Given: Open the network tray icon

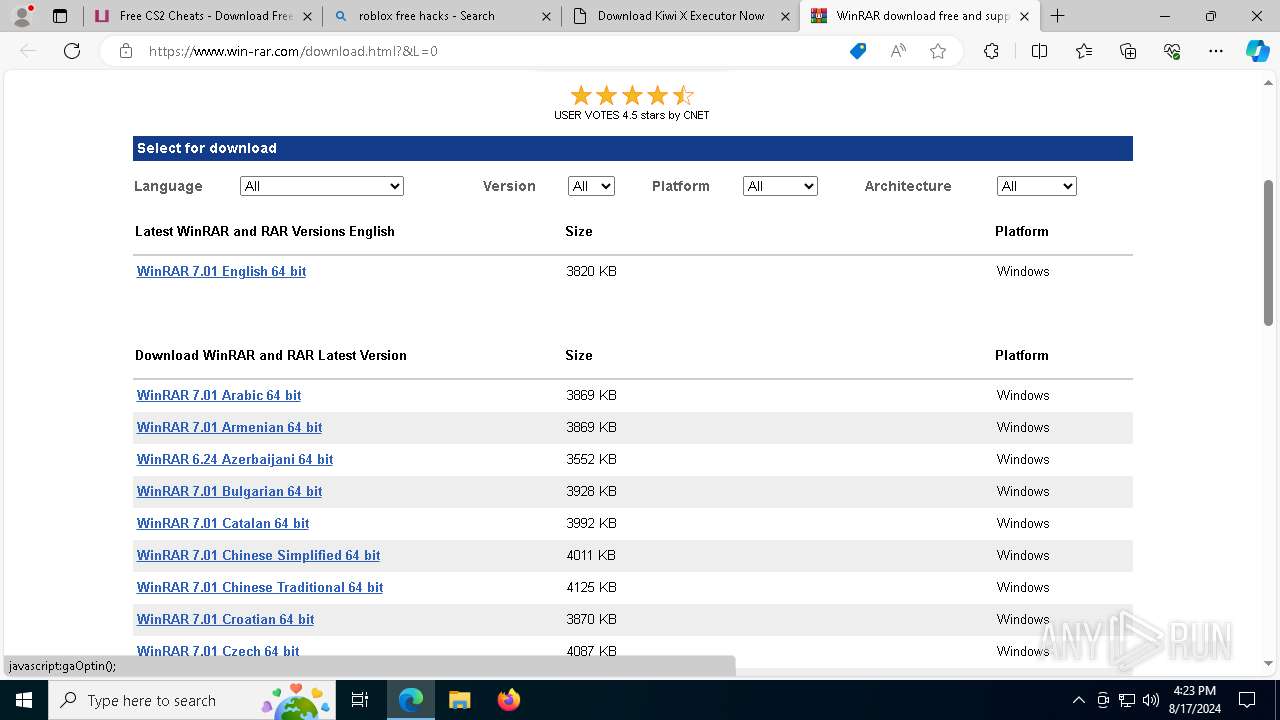Looking at the screenshot, I should (x=1127, y=700).
